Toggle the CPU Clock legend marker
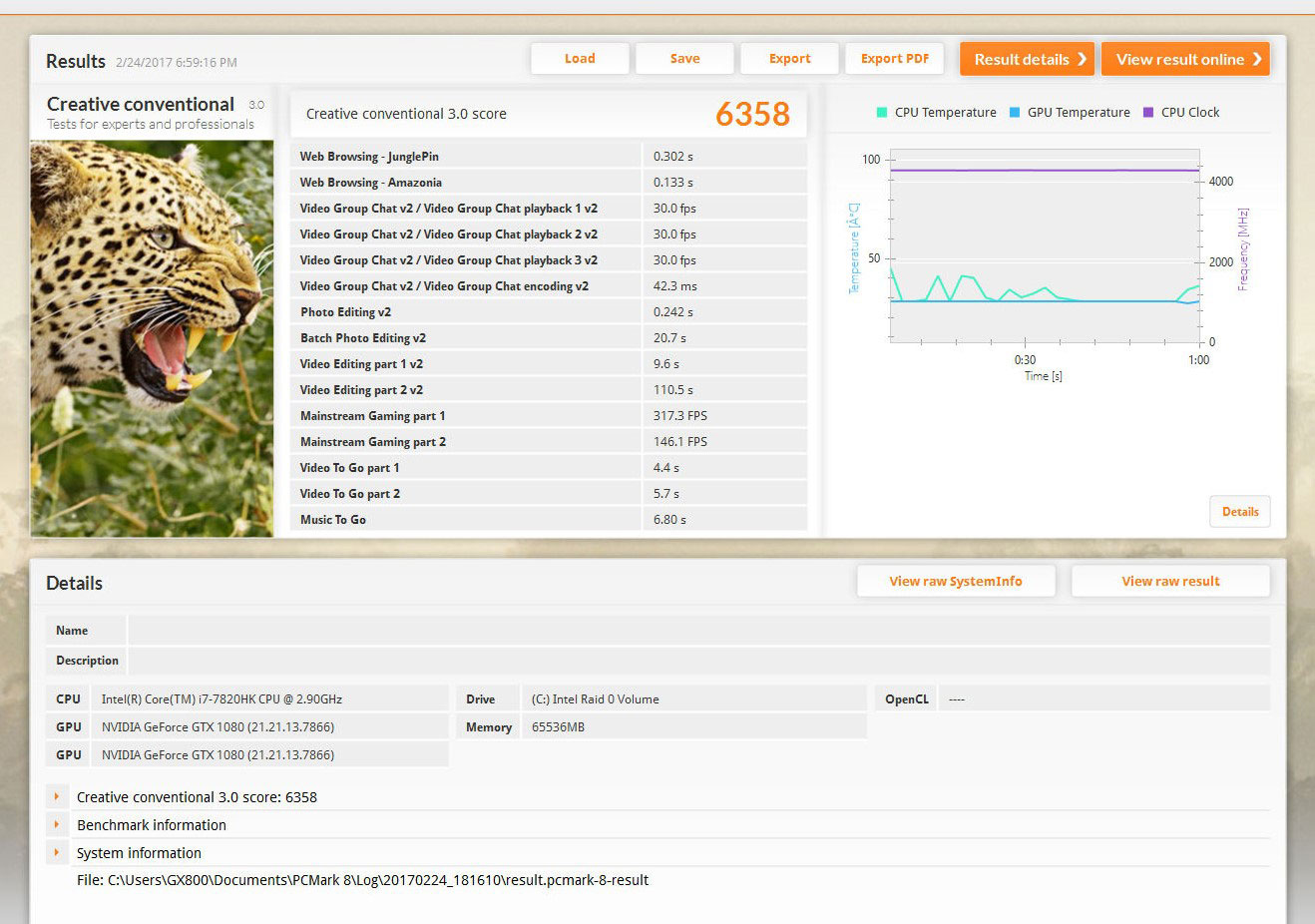 (1148, 113)
